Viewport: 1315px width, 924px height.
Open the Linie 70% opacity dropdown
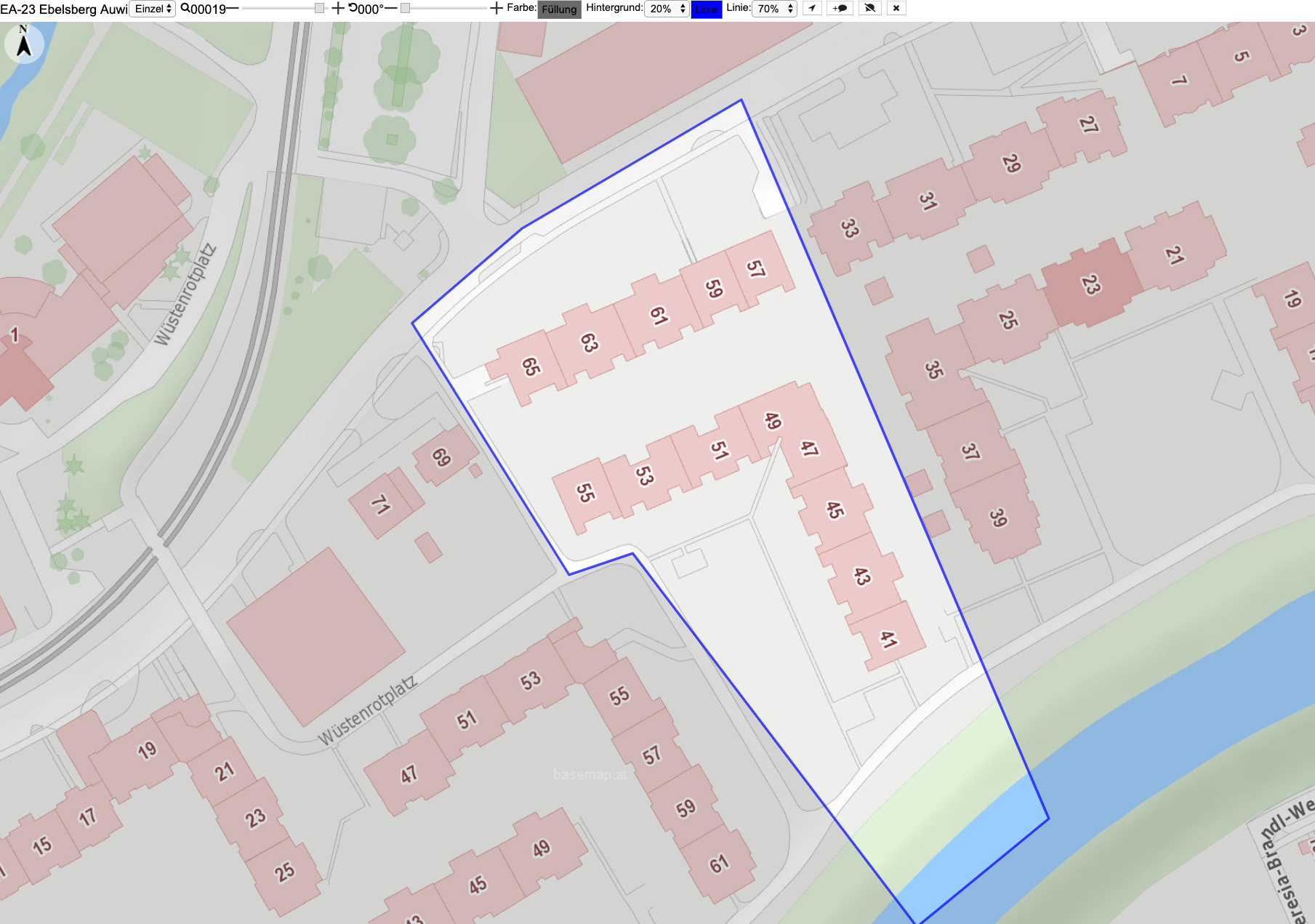click(x=774, y=9)
